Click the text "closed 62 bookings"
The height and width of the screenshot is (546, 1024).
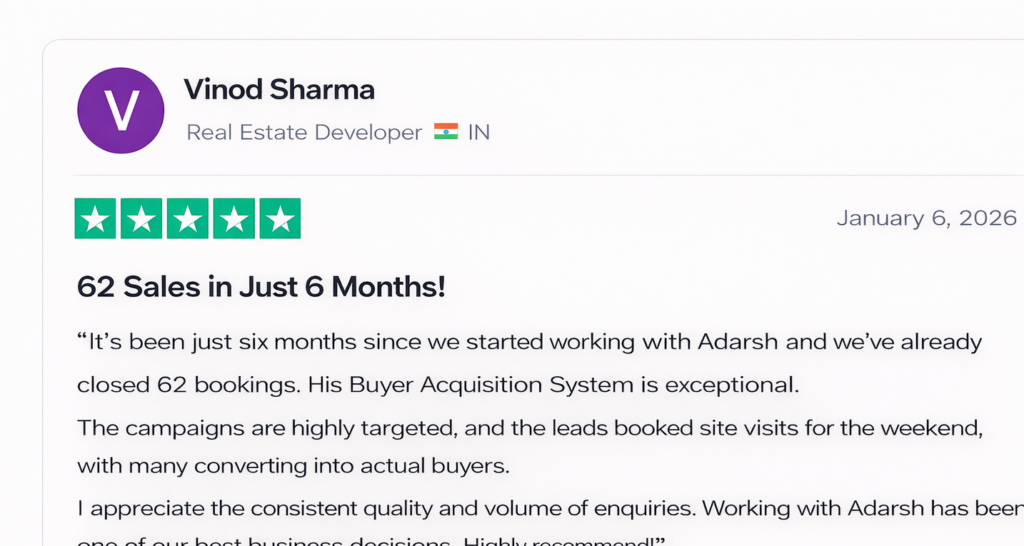pos(188,384)
